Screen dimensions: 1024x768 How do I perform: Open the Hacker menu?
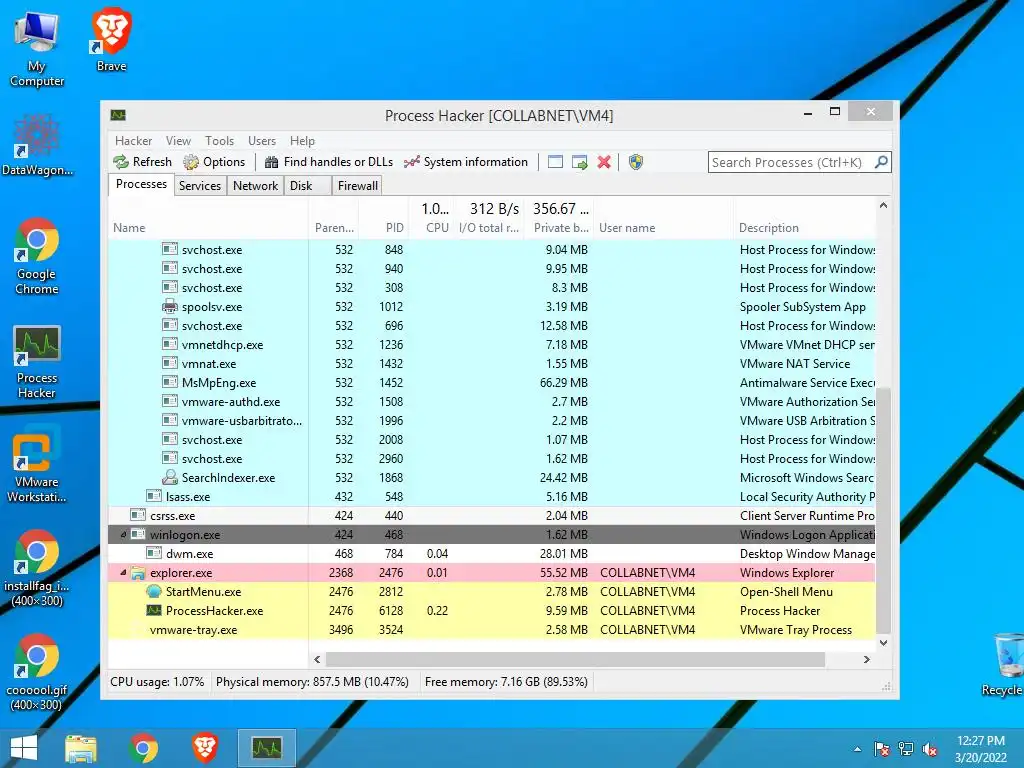[x=133, y=141]
